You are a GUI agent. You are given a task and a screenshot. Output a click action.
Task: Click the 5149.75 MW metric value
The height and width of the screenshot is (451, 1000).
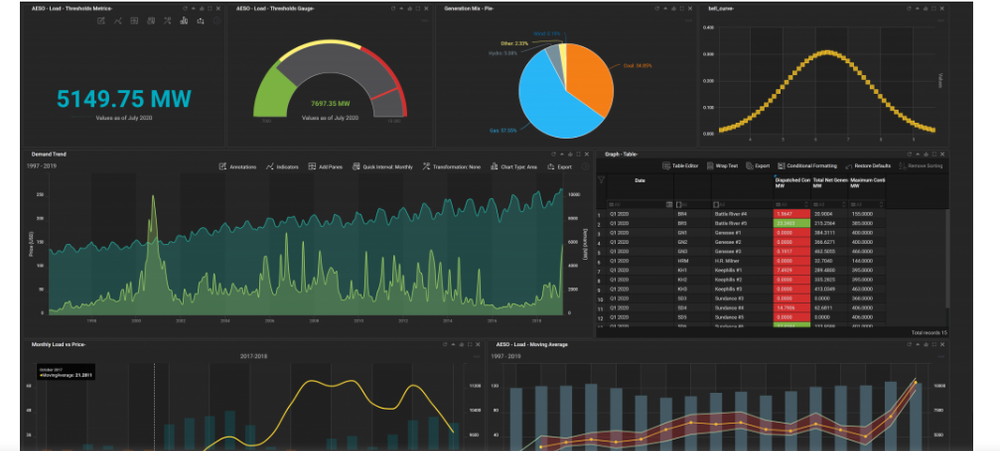(x=124, y=99)
